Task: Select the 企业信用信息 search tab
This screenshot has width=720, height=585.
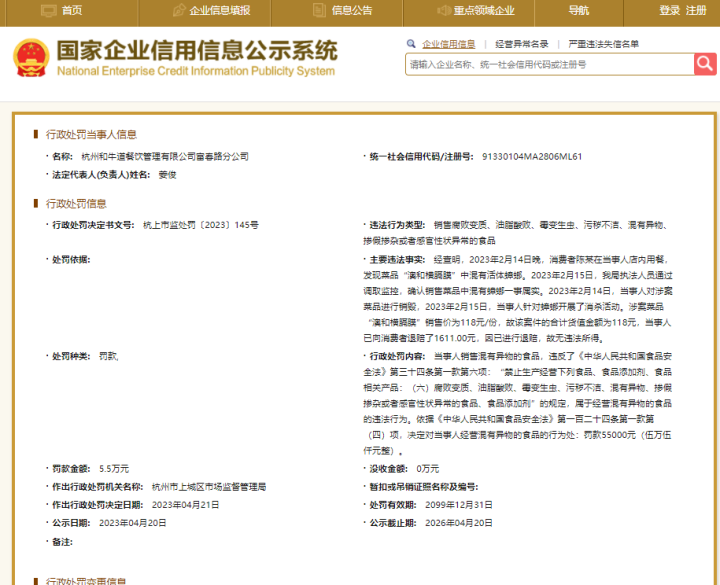Action: click(448, 44)
